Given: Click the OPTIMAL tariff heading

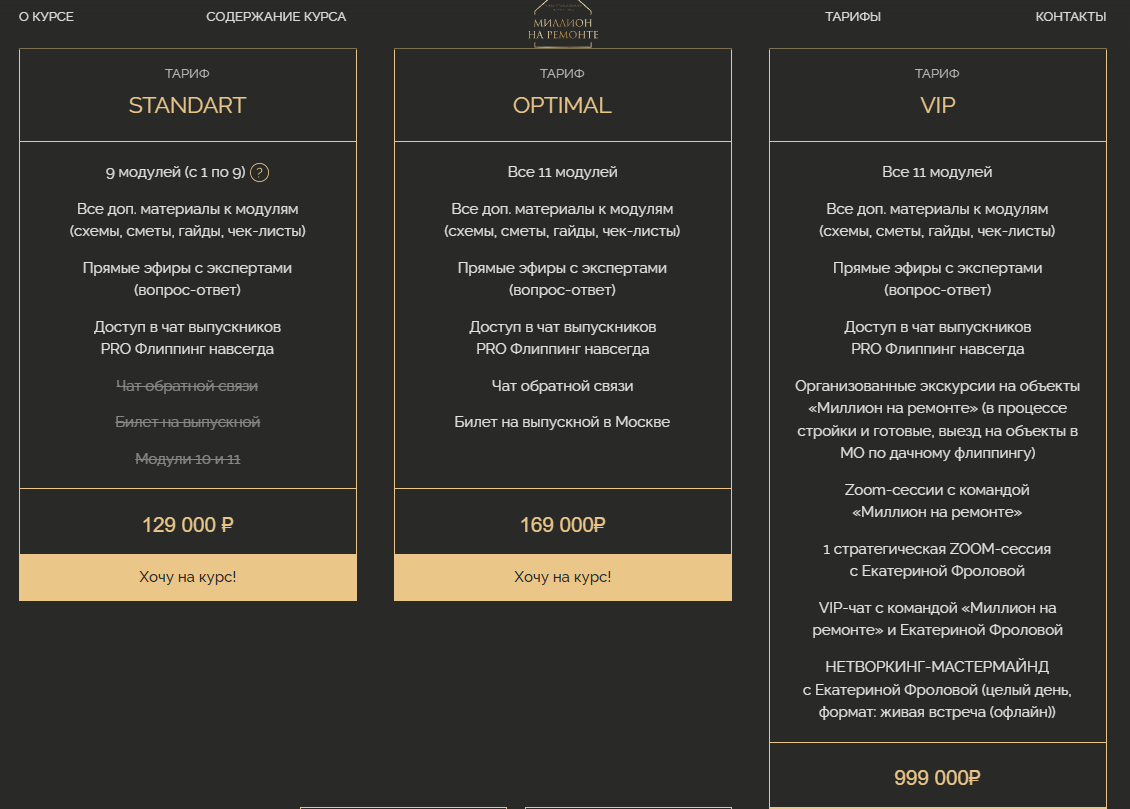Looking at the screenshot, I should click(x=562, y=106).
